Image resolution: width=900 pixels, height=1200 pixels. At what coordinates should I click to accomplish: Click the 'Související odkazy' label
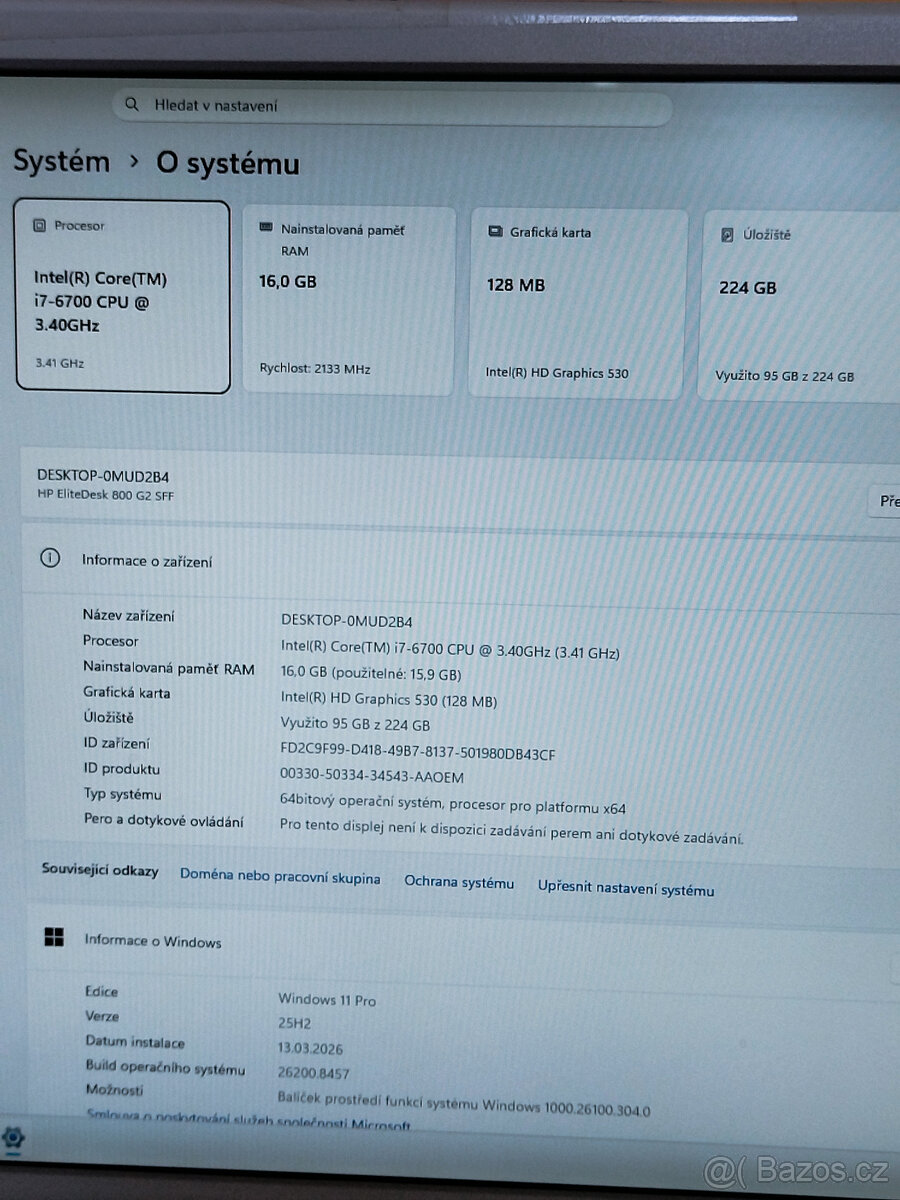[100, 870]
